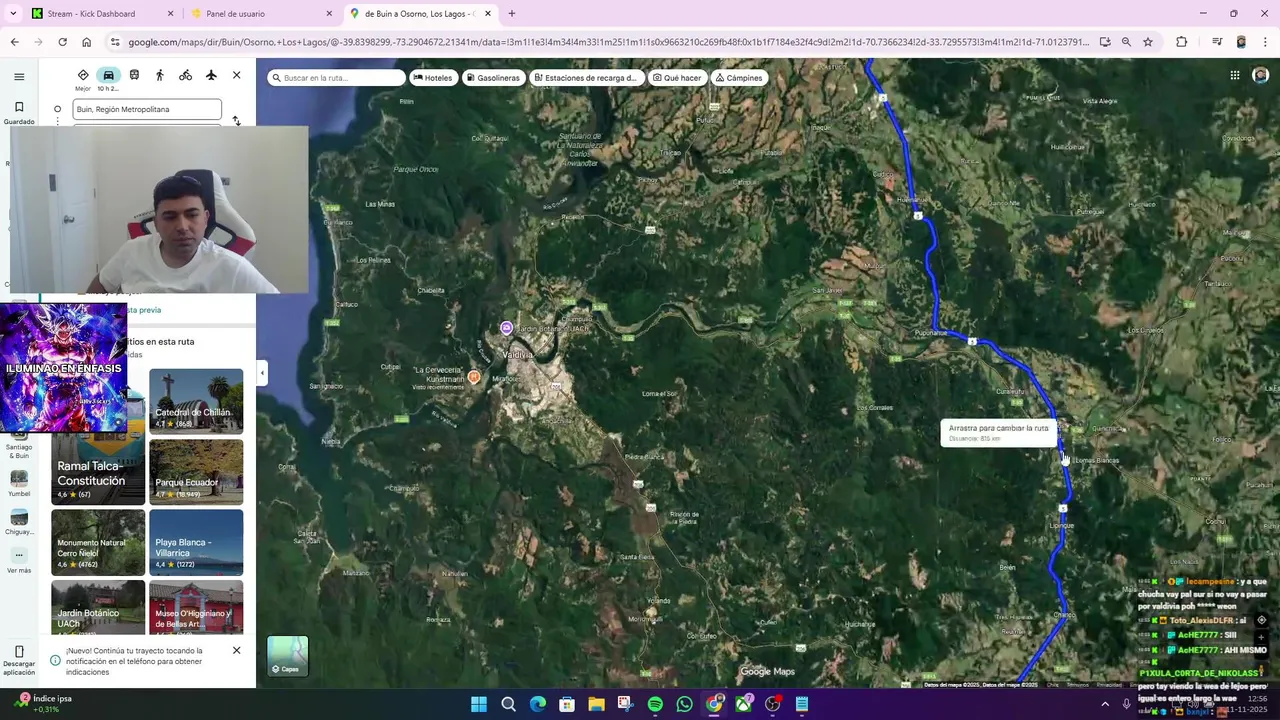Reload the page

click(62, 42)
